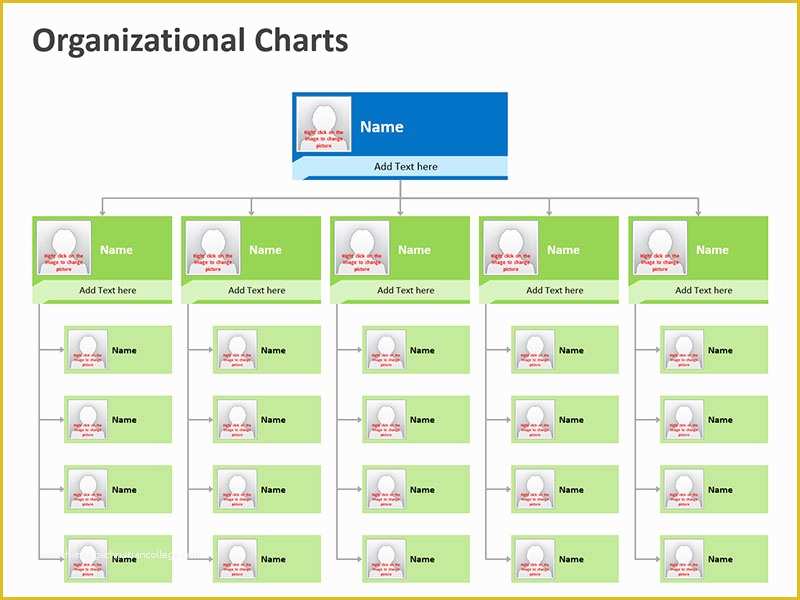Select fourth subordinate "Name" under the fourth manager
800x600 pixels.
coord(571,559)
